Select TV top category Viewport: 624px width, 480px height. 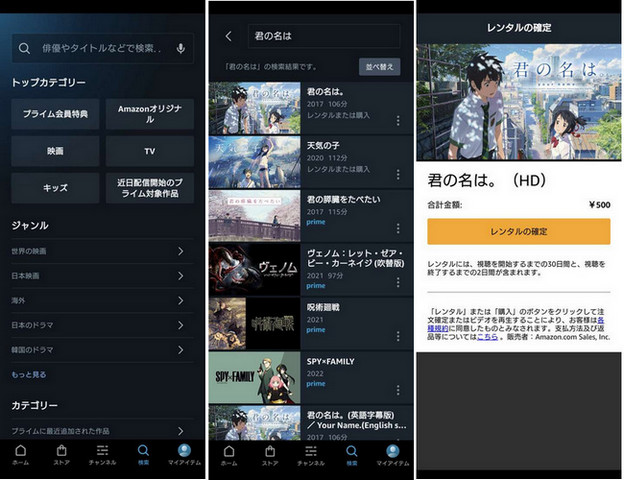point(150,151)
